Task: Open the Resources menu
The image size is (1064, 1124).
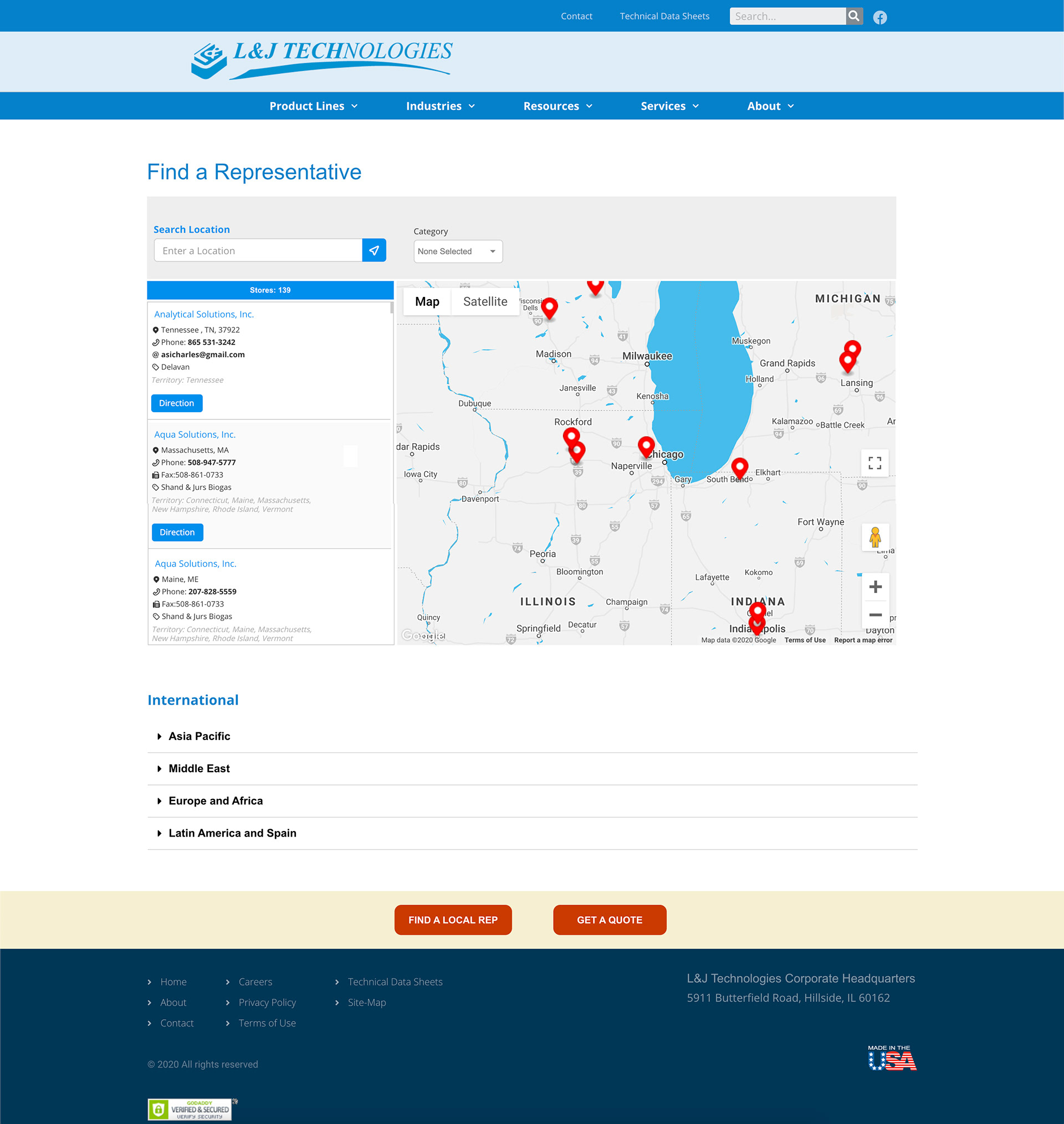Action: point(557,106)
